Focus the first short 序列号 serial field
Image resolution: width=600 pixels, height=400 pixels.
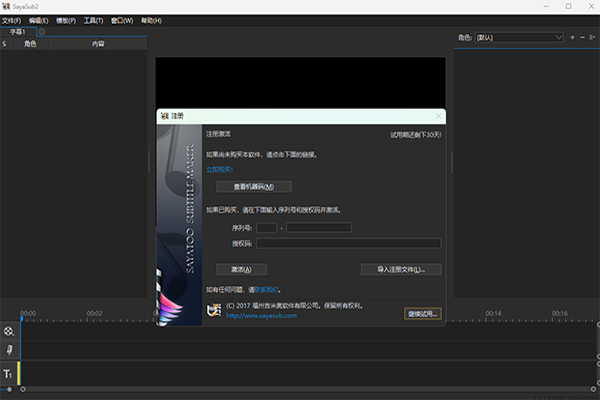click(x=266, y=228)
